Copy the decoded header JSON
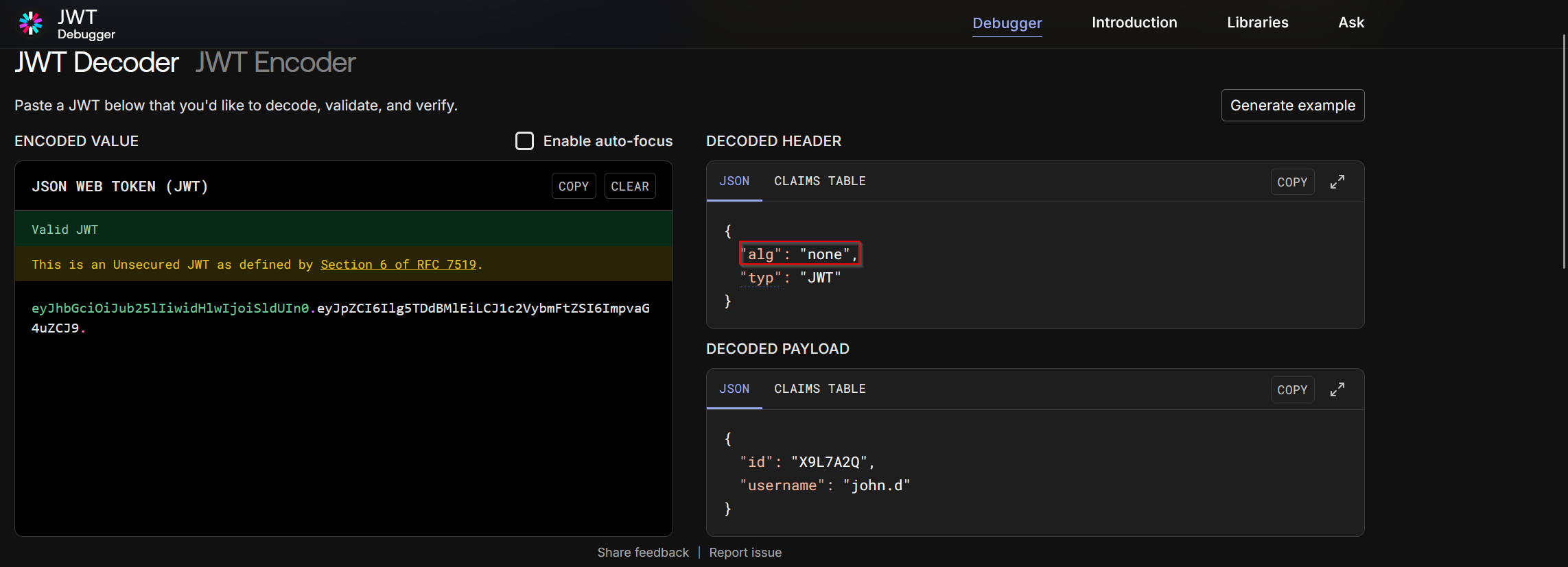Viewport: 1568px width, 567px height. (x=1291, y=182)
